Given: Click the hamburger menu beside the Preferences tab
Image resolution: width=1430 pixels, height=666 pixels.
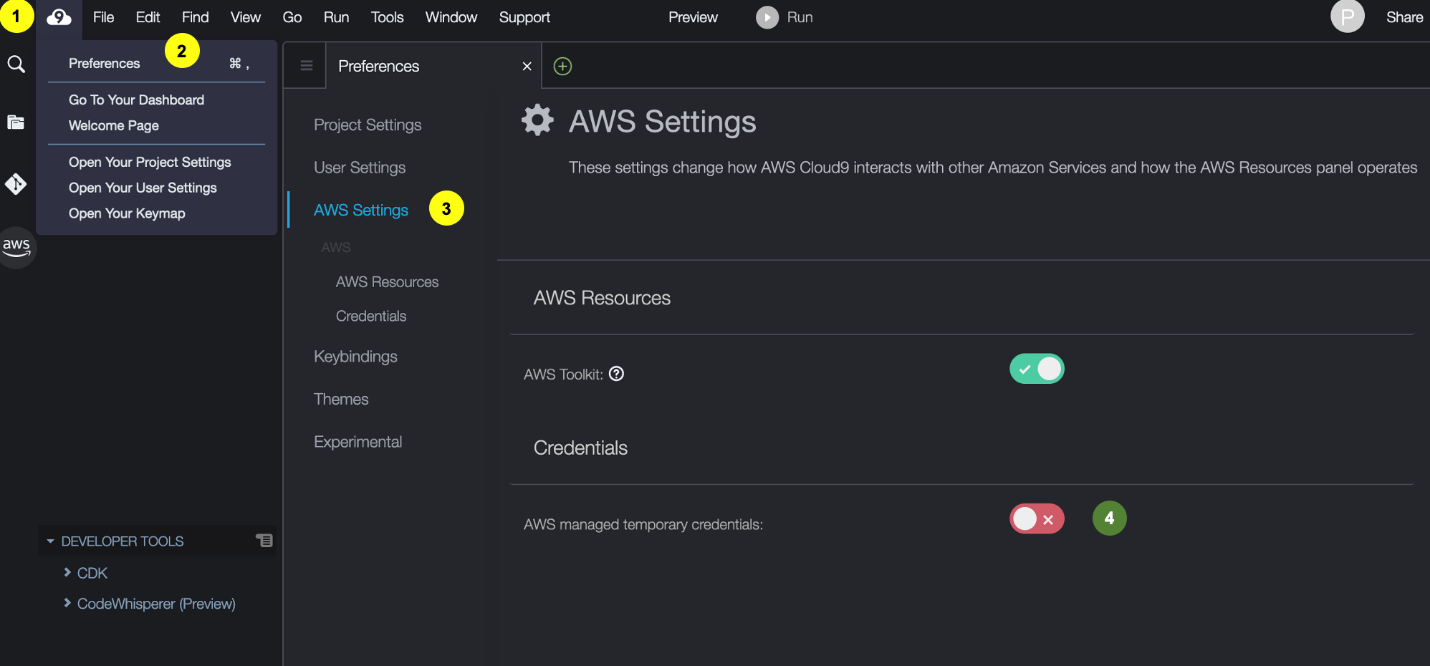Looking at the screenshot, I should tap(305, 65).
